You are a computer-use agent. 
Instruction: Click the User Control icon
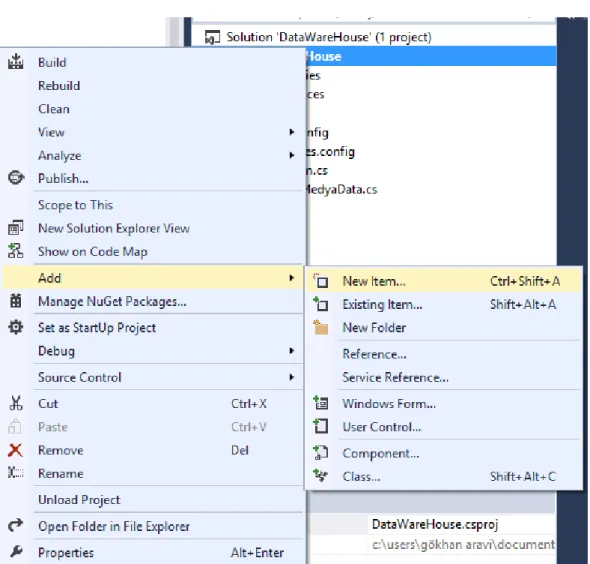(x=321, y=426)
